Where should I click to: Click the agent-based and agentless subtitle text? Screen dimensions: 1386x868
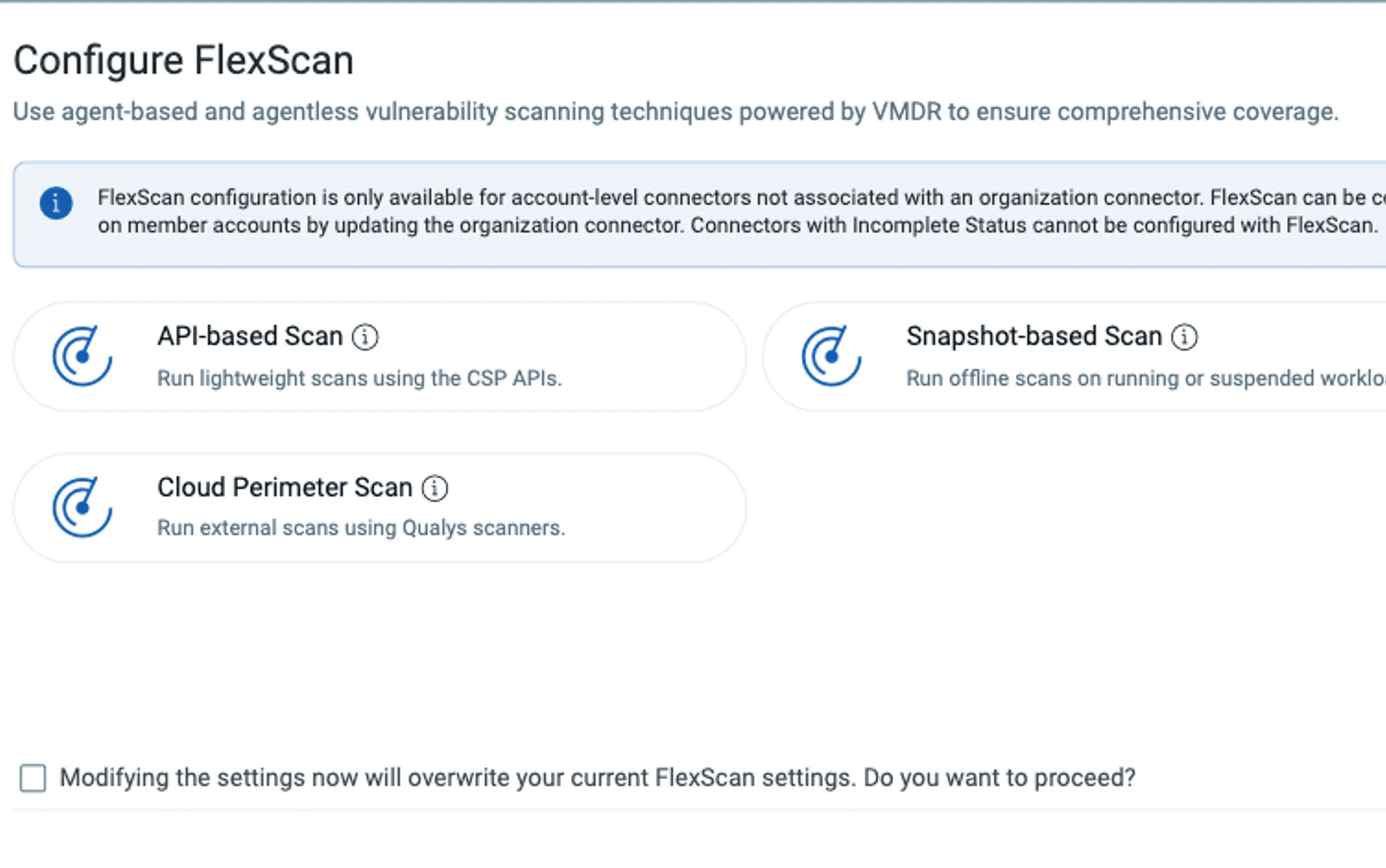(x=675, y=111)
